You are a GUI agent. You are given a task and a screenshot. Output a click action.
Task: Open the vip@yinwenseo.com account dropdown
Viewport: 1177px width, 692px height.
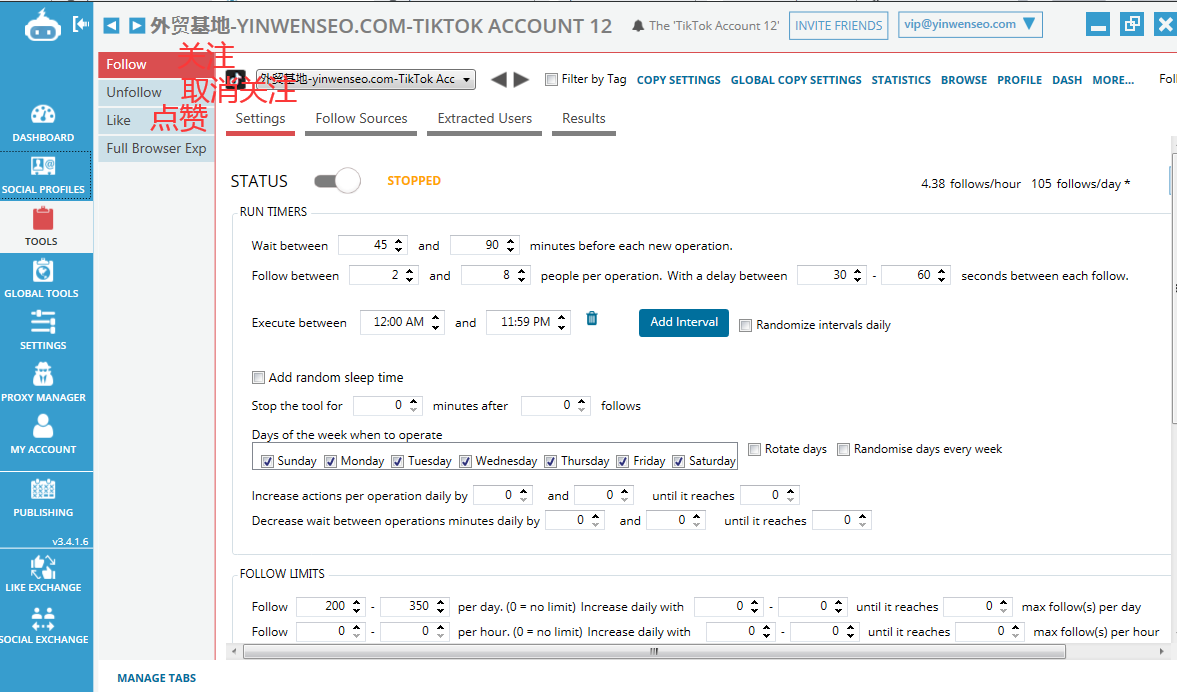coord(970,25)
